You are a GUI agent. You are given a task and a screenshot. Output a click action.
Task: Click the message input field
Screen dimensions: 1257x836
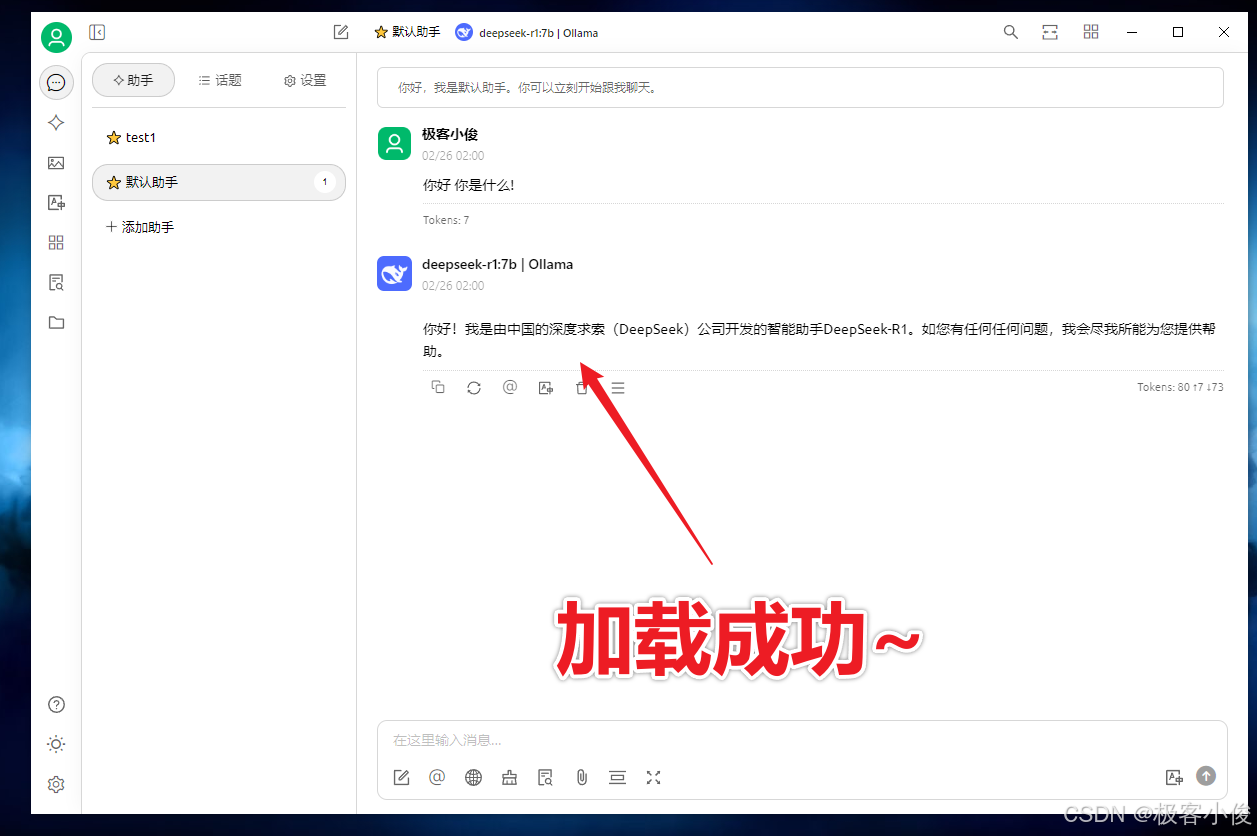tap(801, 741)
